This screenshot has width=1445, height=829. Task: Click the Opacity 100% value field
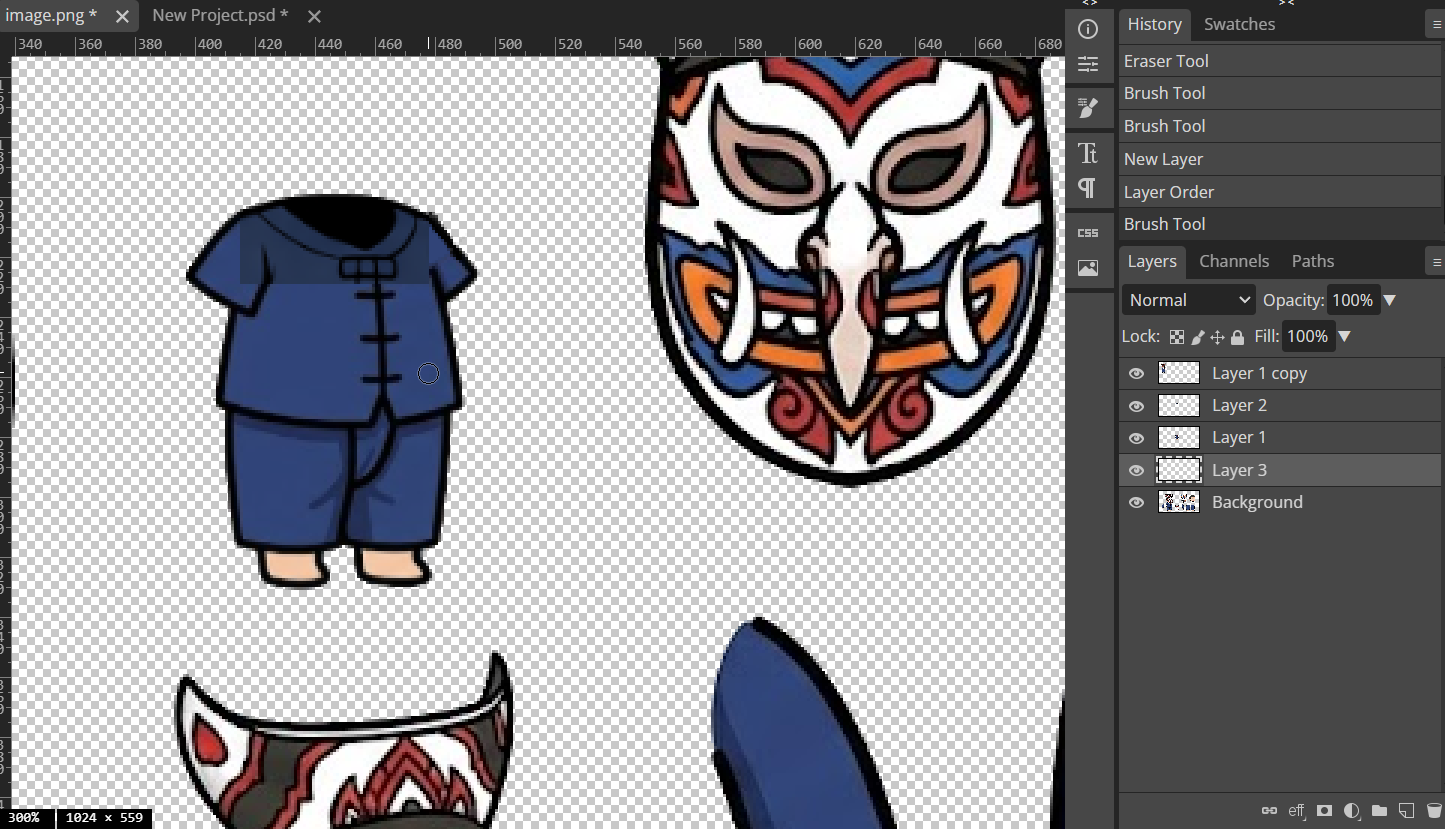click(1353, 300)
